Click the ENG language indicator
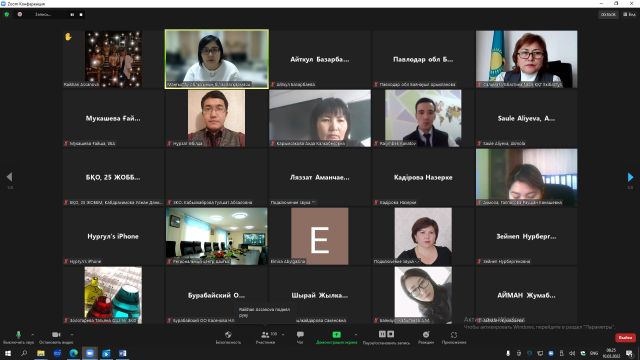The image size is (640, 360). tap(594, 353)
